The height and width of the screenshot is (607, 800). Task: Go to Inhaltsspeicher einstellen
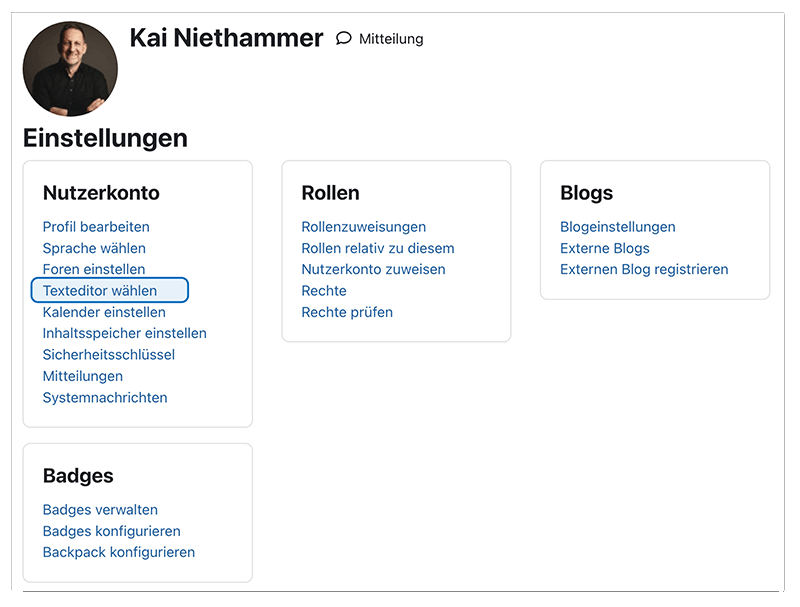click(124, 333)
